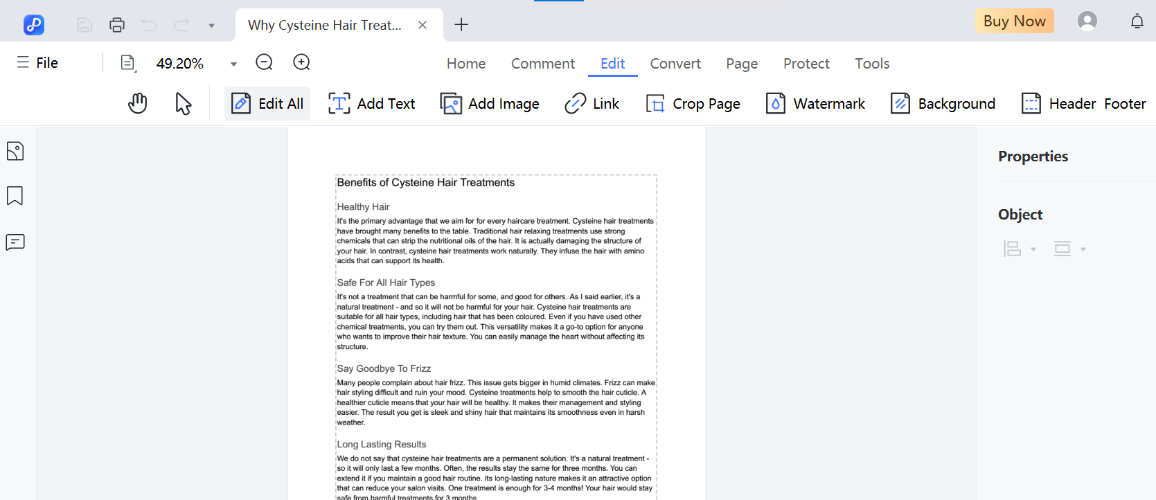Screen dimensions: 1156x500
Task: Open the comments panel sidebar icon
Action: 15,242
